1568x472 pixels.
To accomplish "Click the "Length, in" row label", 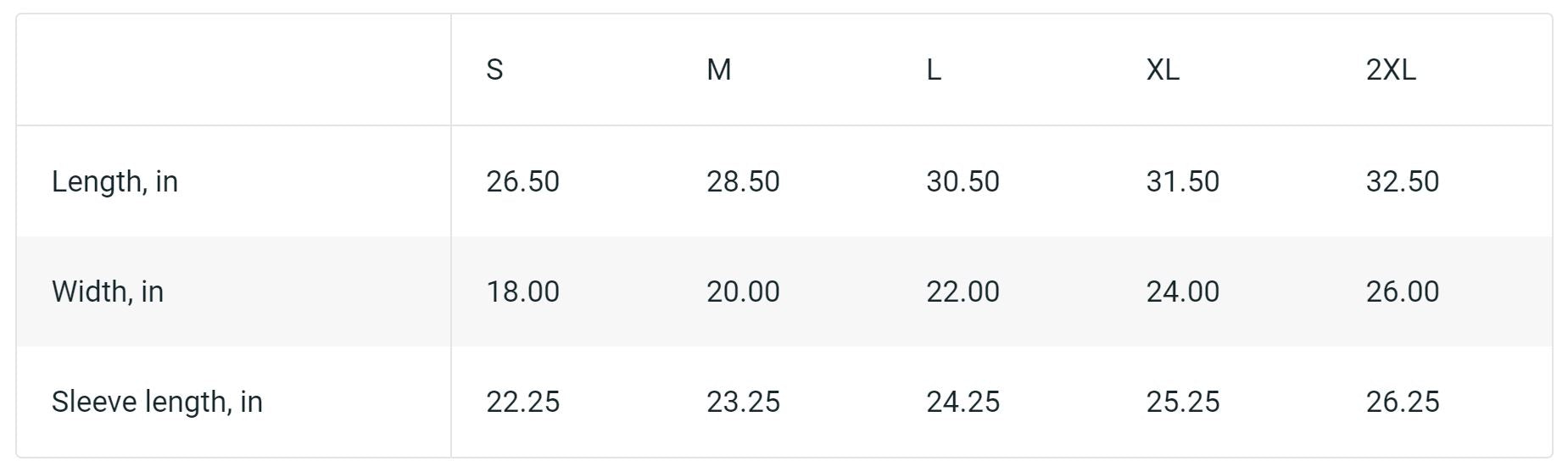I will point(114,181).
